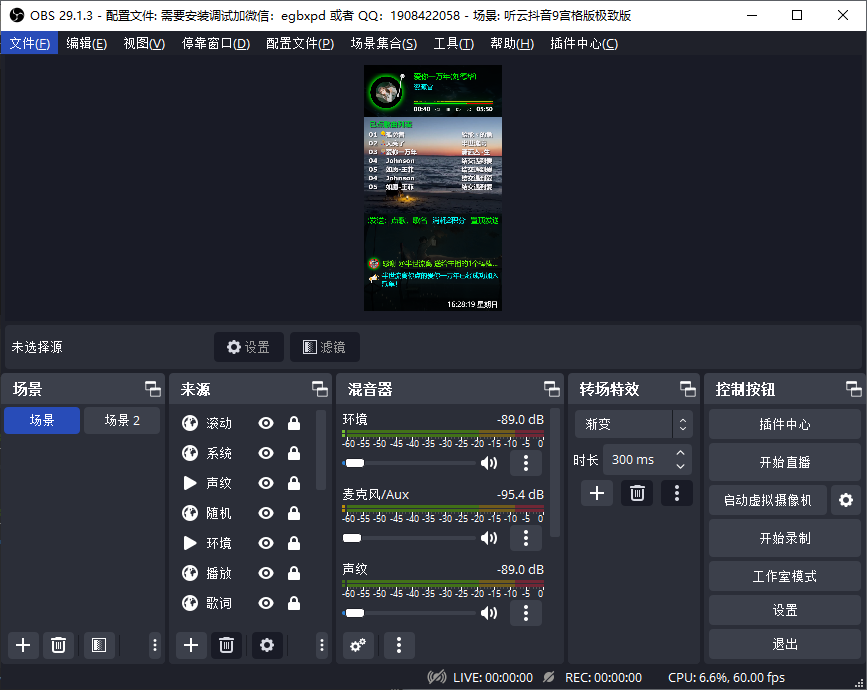The height and width of the screenshot is (690, 867).
Task: Unlock the 歌词 source lock icon
Action: click(x=294, y=604)
